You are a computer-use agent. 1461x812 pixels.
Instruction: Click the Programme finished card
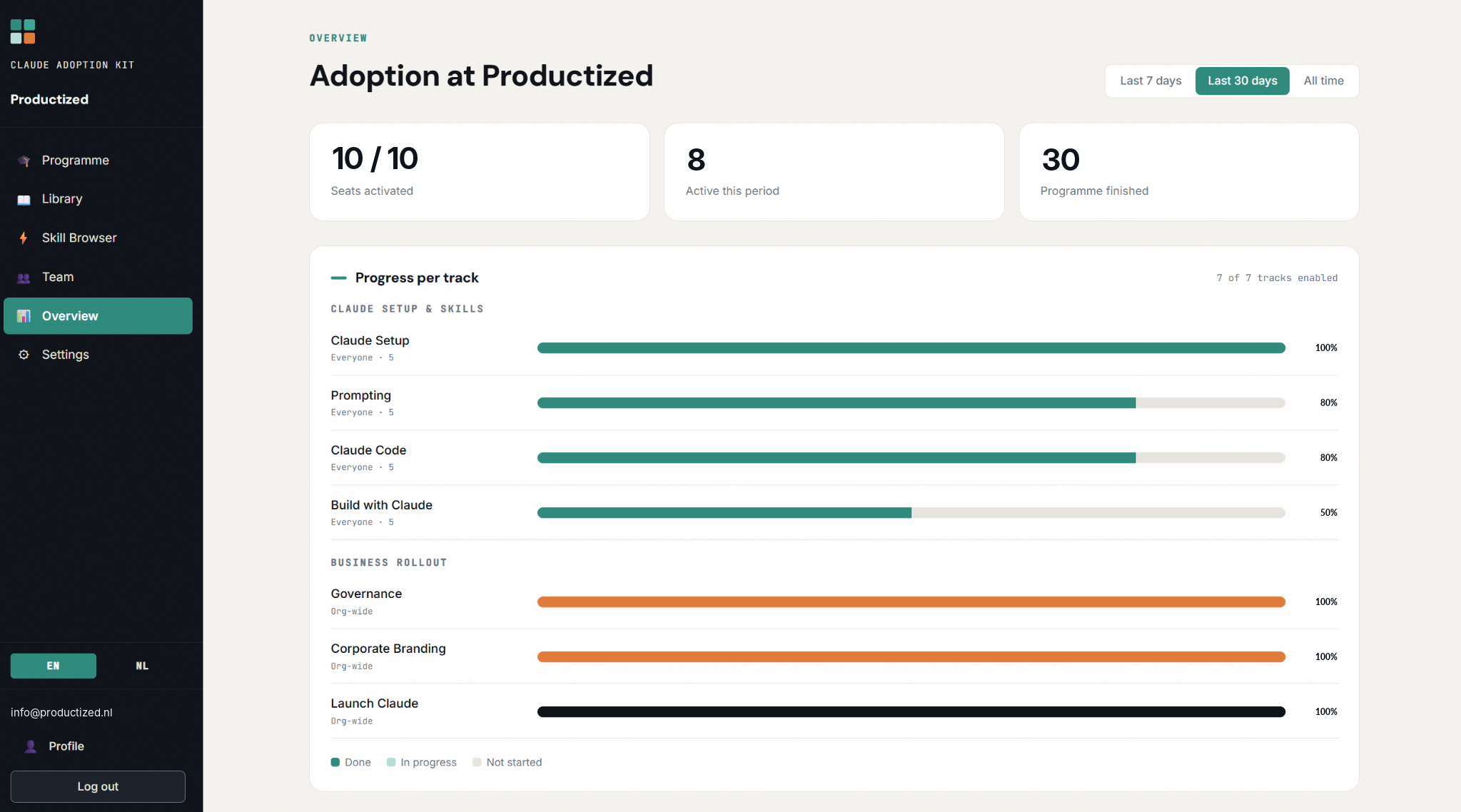point(1188,172)
